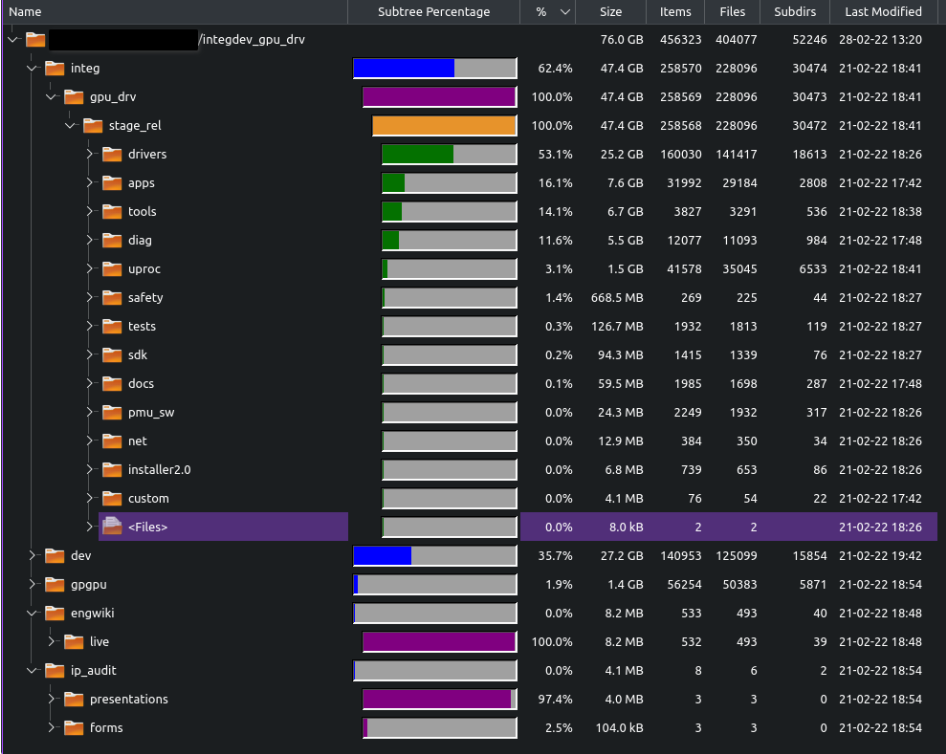Viewport: 946px width, 754px height.
Task: Click the safety folder icon
Action: point(111,298)
